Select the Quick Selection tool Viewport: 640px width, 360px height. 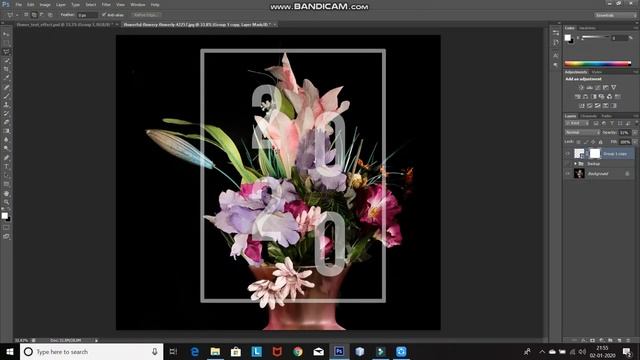(x=6, y=61)
